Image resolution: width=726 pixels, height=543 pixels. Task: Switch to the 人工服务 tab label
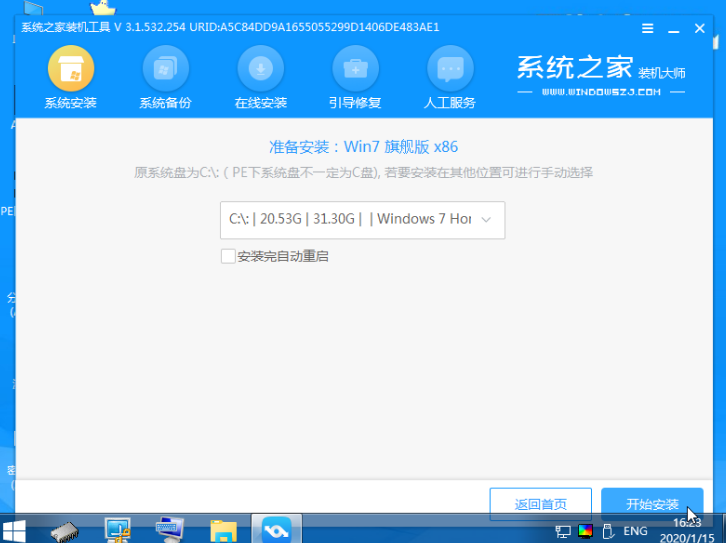[x=450, y=103]
